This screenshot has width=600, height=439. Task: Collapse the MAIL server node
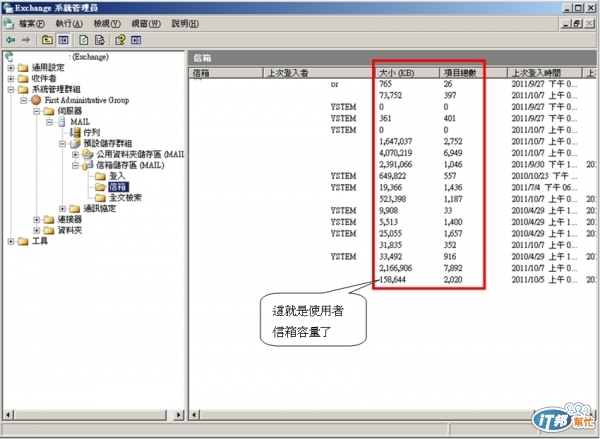click(x=49, y=122)
